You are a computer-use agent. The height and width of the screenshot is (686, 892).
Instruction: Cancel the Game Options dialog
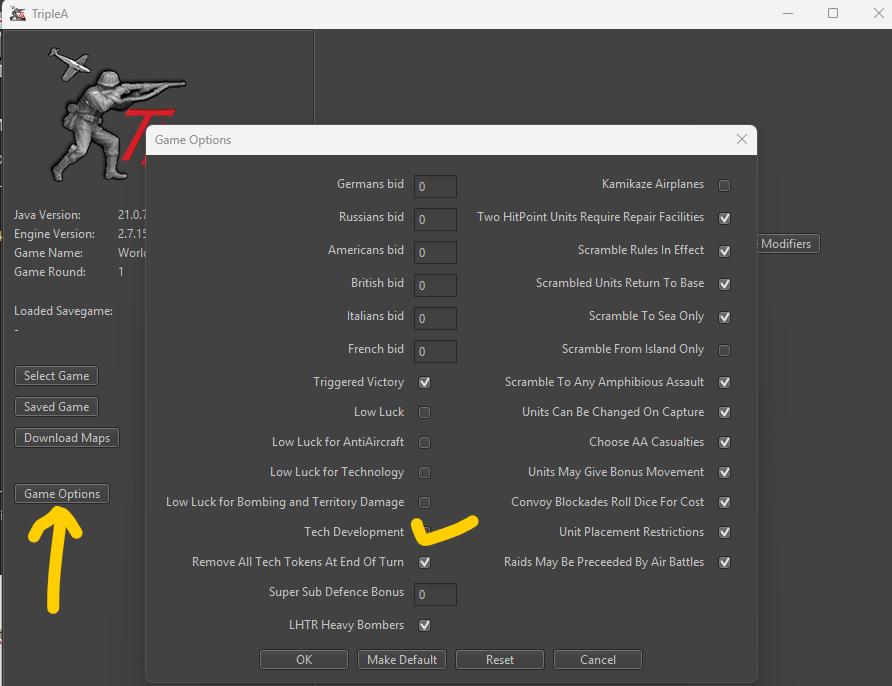[x=597, y=660]
